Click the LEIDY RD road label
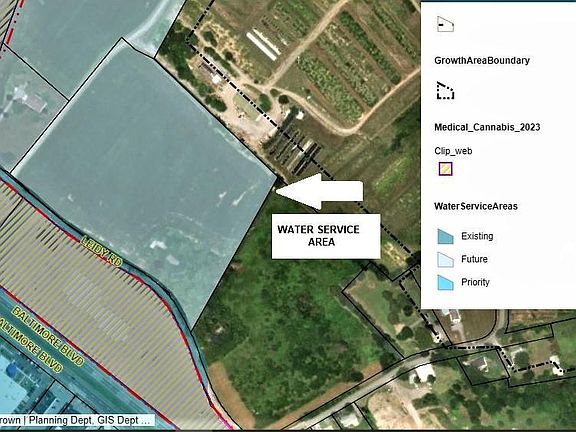 tap(101, 252)
